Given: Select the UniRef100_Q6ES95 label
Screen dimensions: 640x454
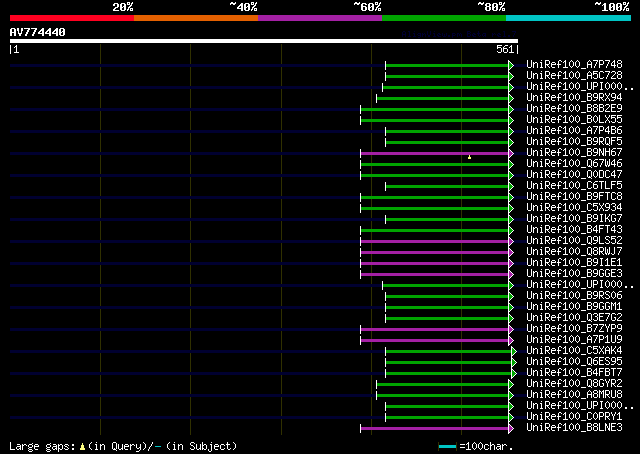Looking at the screenshot, I should click(x=574, y=362).
